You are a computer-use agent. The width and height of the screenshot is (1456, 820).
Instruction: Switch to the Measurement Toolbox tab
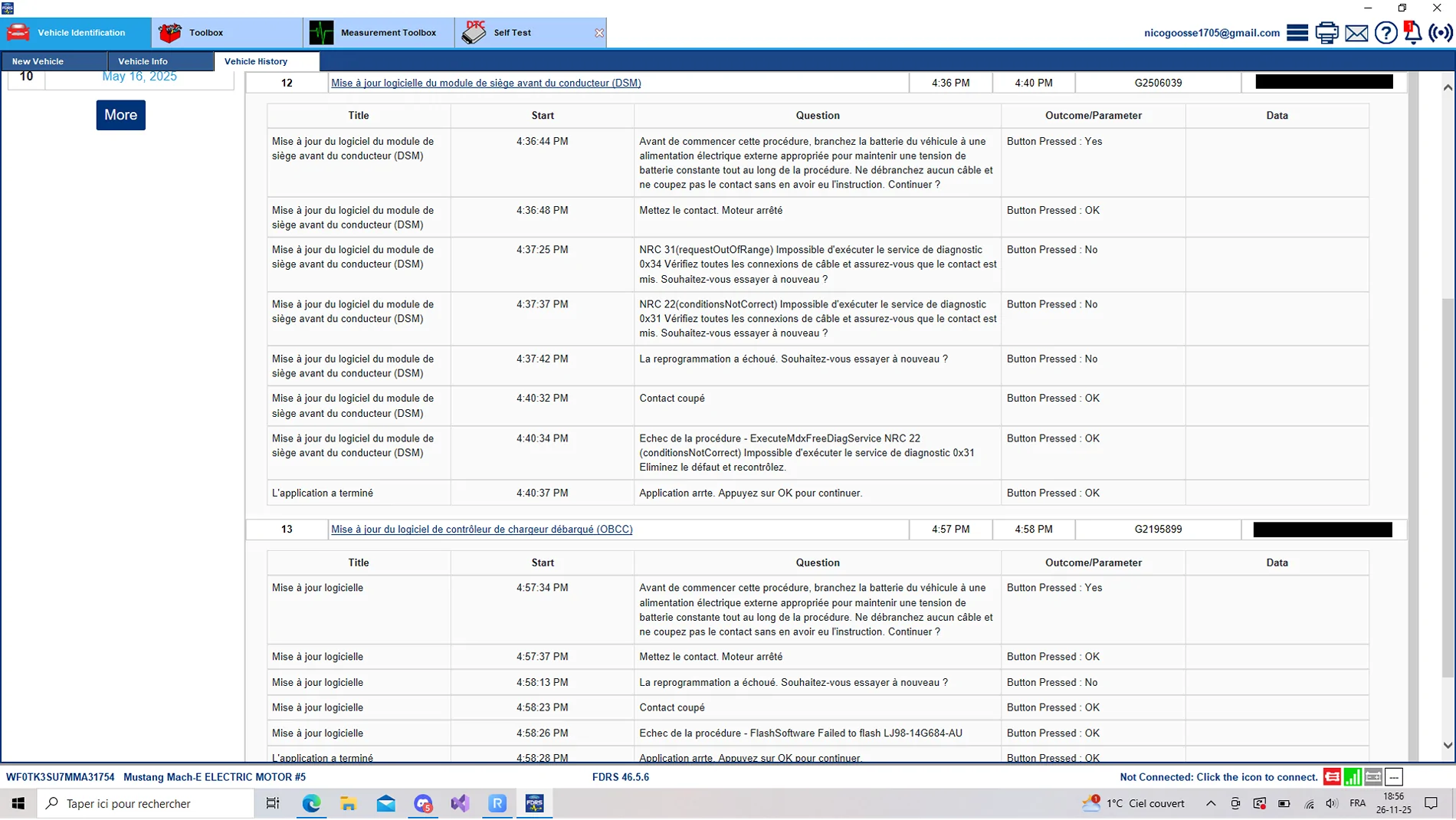tap(379, 32)
